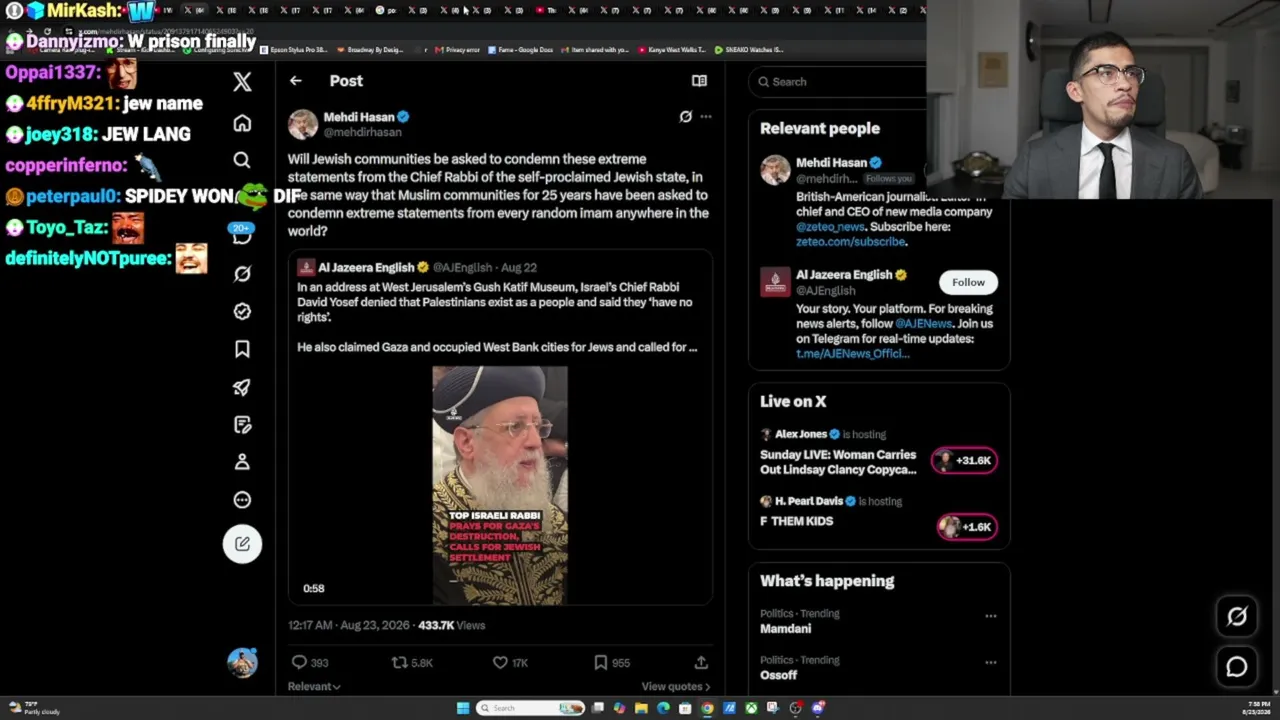Screen dimensions: 1280x720
Task: Open the quoted Al Jazeera English account name
Action: pyautogui.click(x=366, y=267)
